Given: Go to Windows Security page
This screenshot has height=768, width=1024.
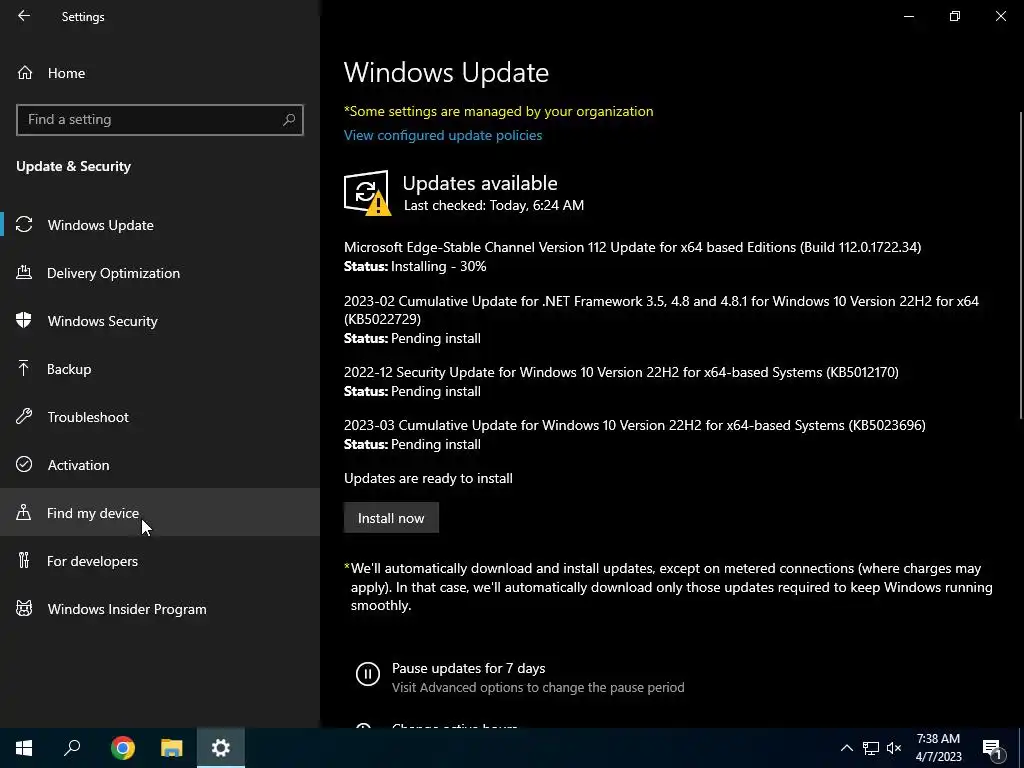Looking at the screenshot, I should pyautogui.click(x=160, y=321).
